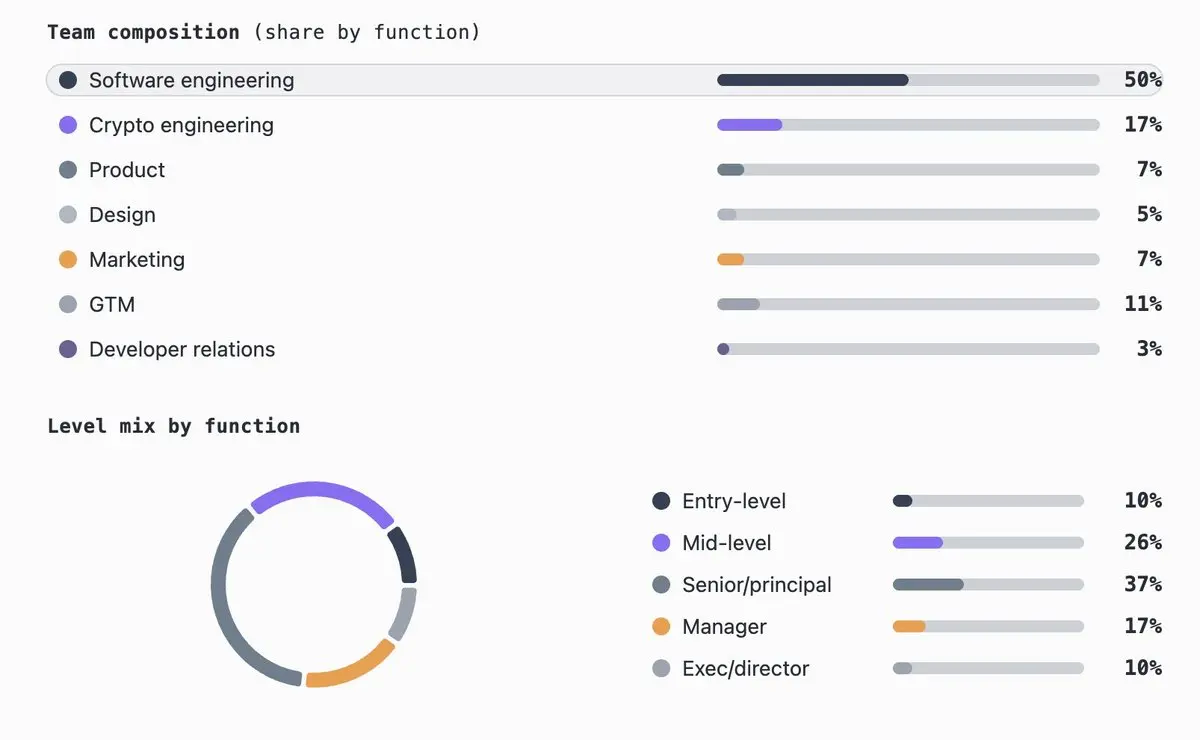Click the GTM function label
The image size is (1200, 740).
click(112, 305)
